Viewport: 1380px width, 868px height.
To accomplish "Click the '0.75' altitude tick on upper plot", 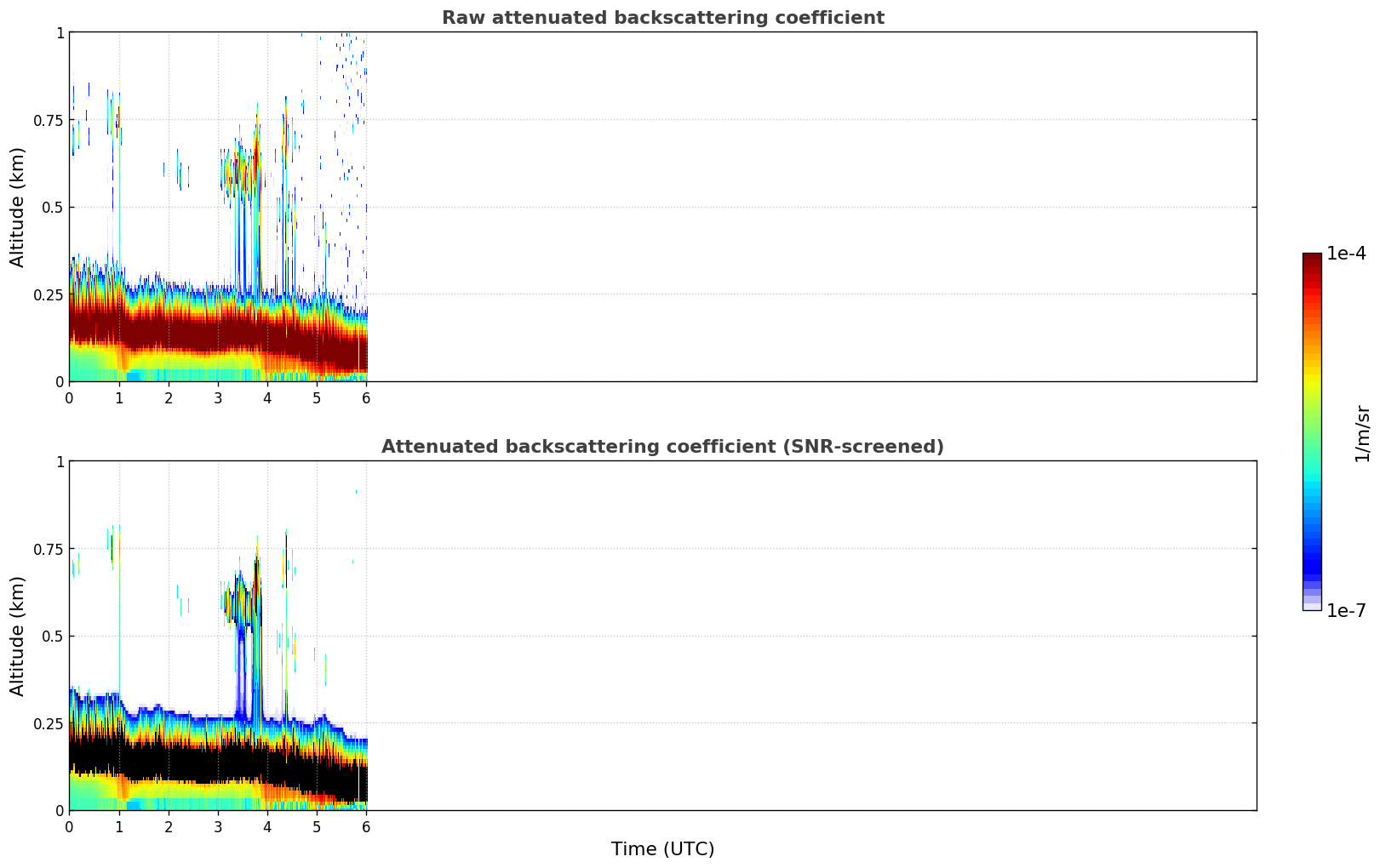I will pyautogui.click(x=49, y=120).
